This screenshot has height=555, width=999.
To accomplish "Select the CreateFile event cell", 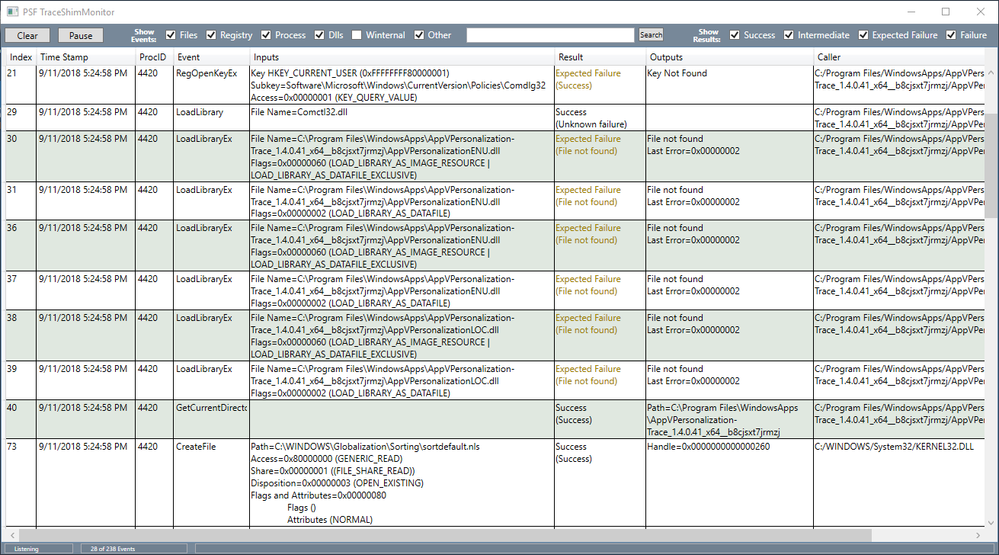I will coord(211,483).
